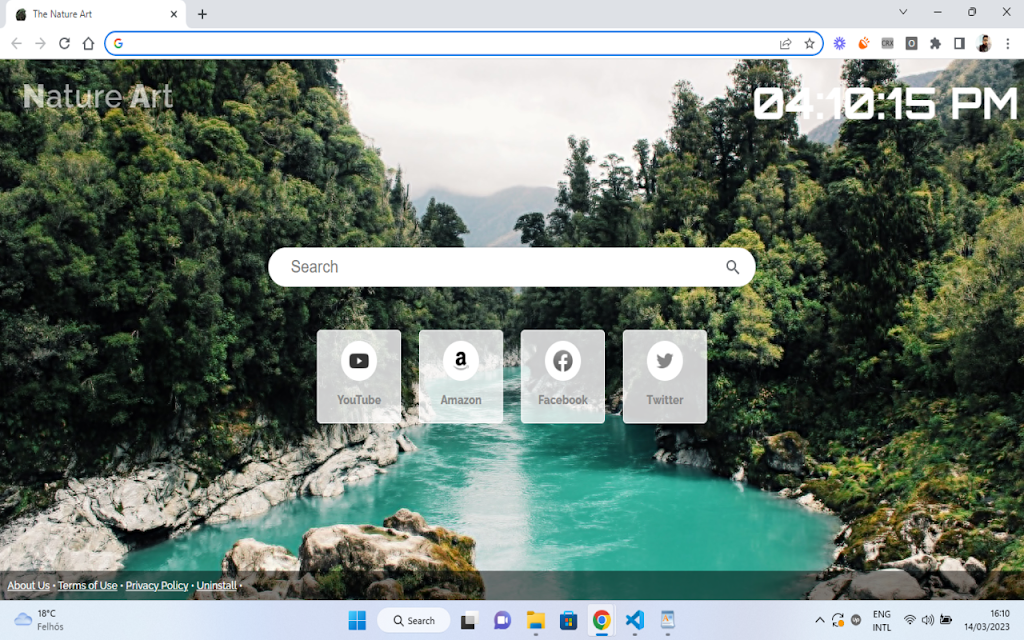1024x640 pixels.
Task: Open Visual Studio Code from taskbar
Action: 634,620
